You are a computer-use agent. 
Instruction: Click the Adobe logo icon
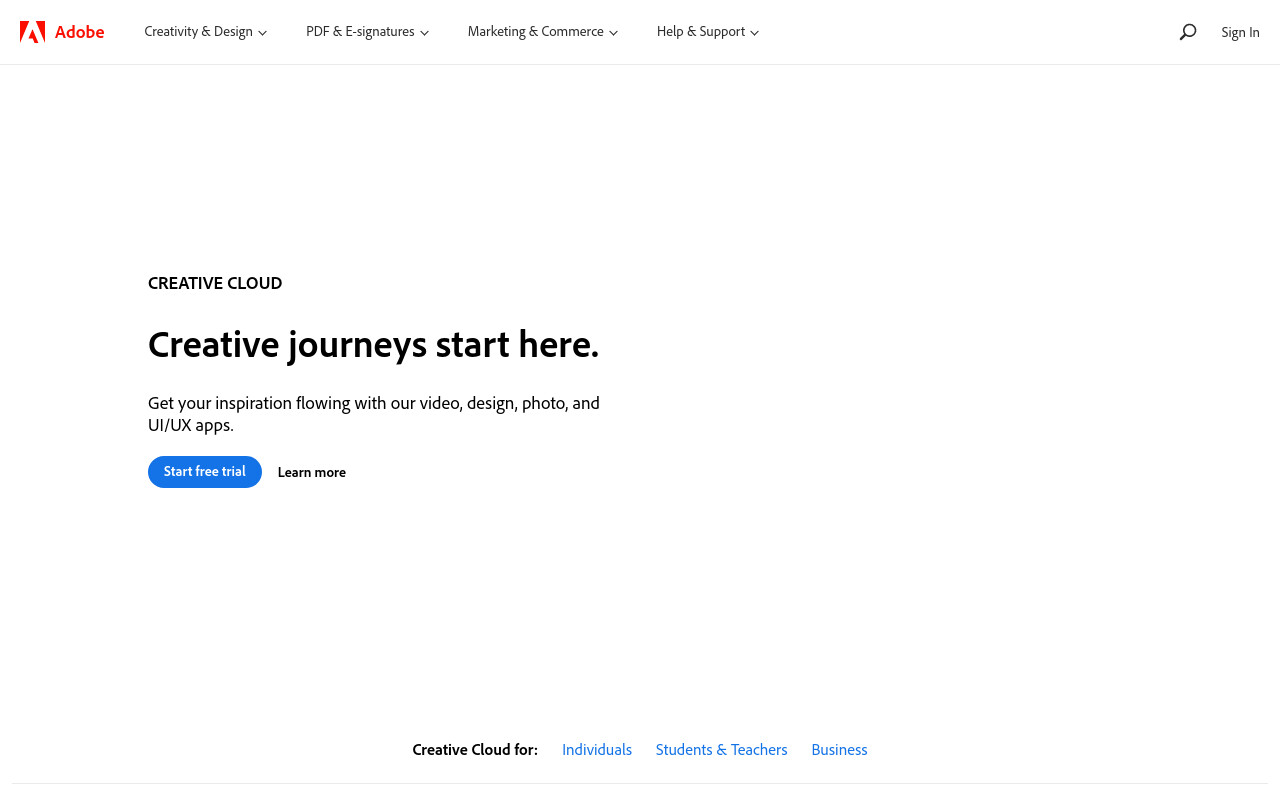tap(32, 32)
